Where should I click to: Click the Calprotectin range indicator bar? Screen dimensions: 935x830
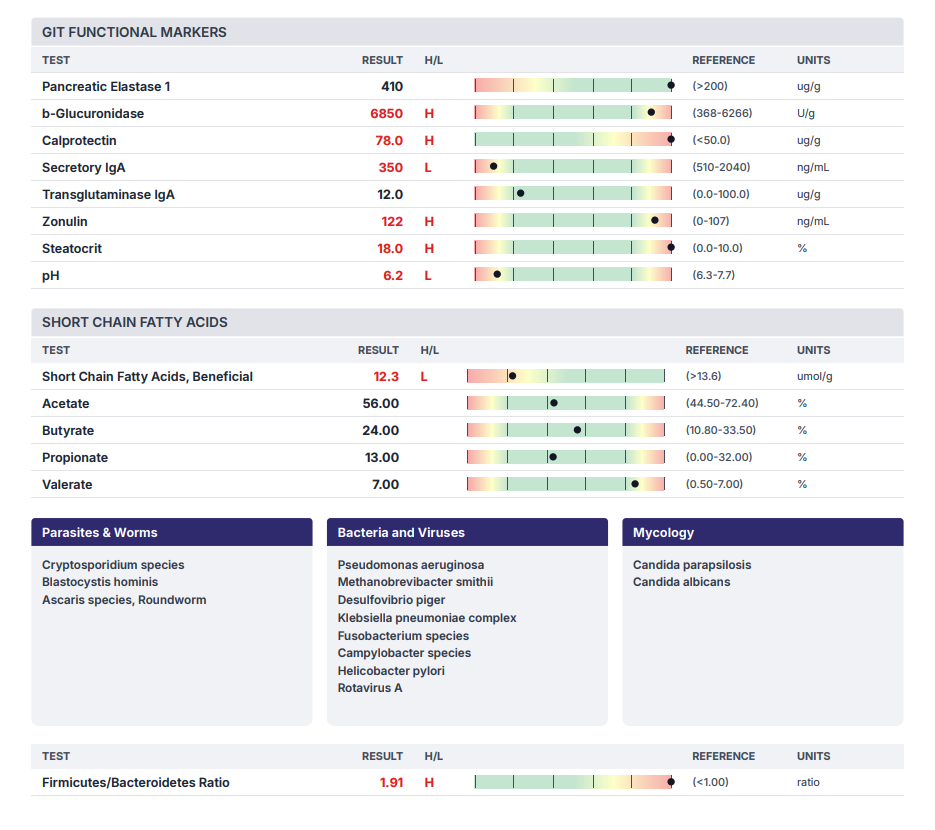pyautogui.click(x=573, y=140)
